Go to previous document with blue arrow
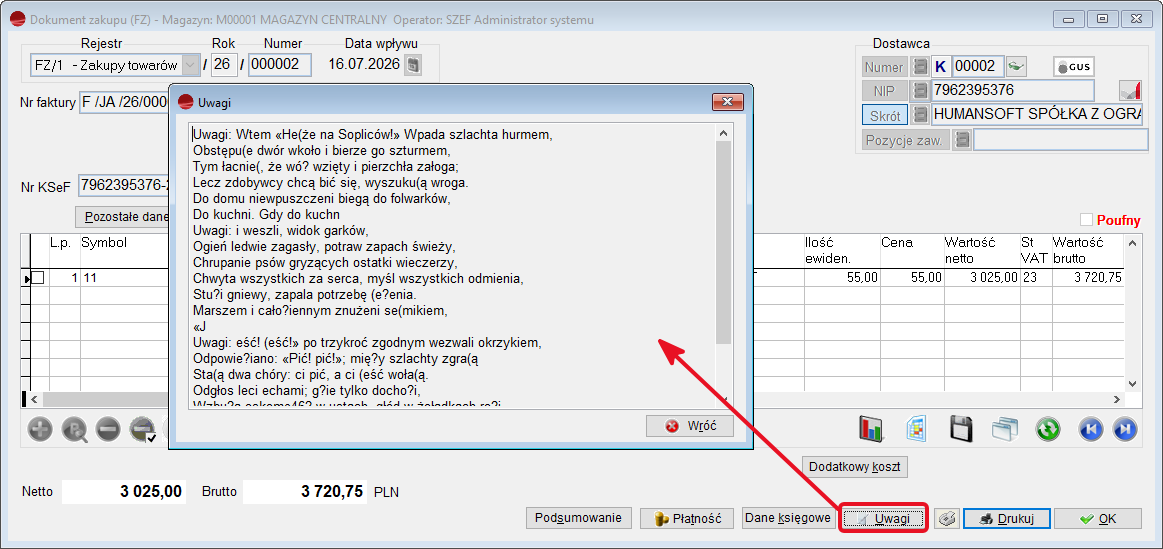The image size is (1163, 549). point(1093,429)
